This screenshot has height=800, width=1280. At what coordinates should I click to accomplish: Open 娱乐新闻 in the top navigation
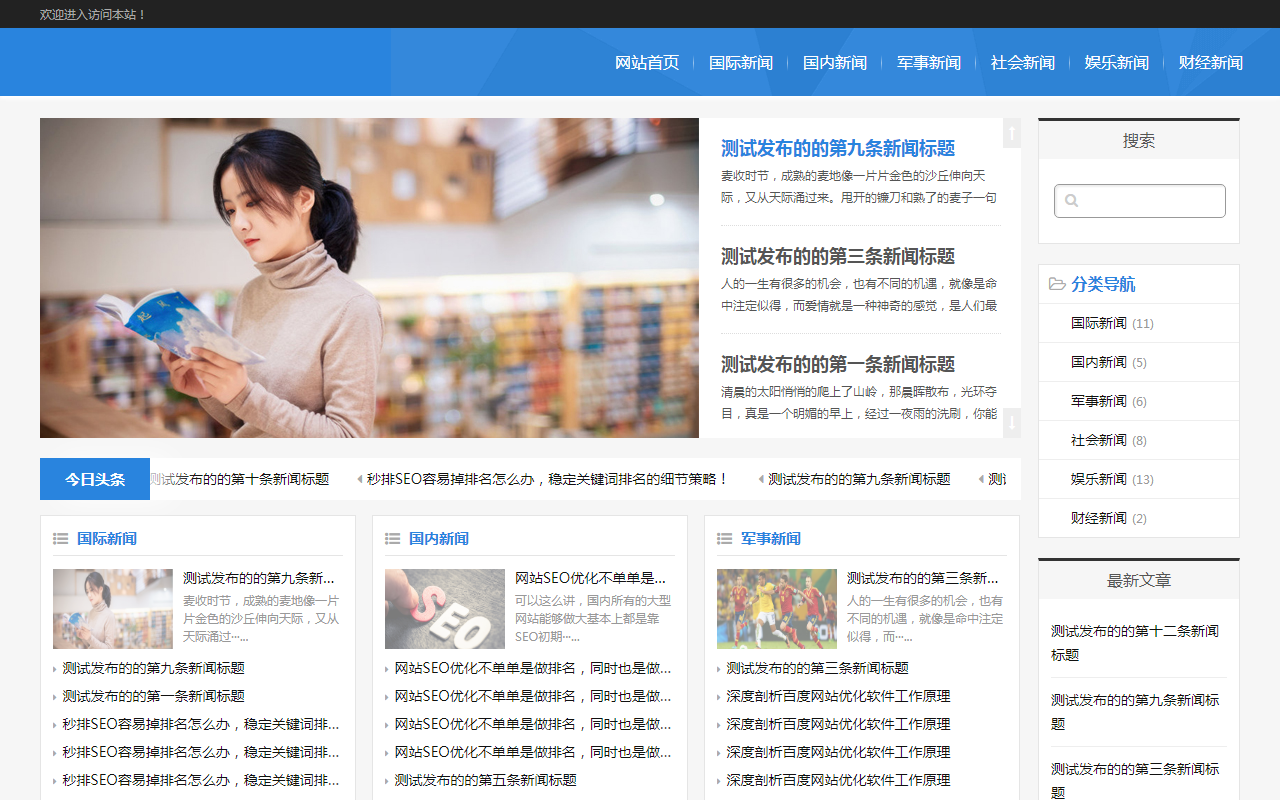pyautogui.click(x=1117, y=62)
